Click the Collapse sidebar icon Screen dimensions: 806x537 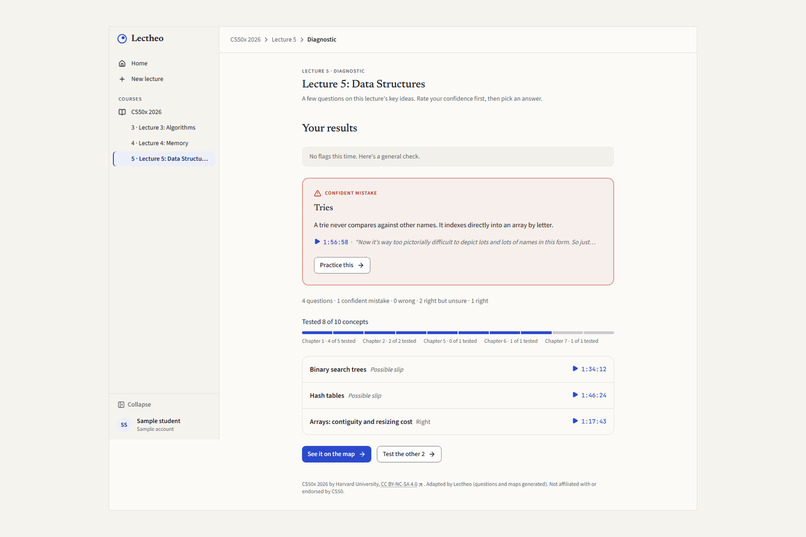(121, 404)
